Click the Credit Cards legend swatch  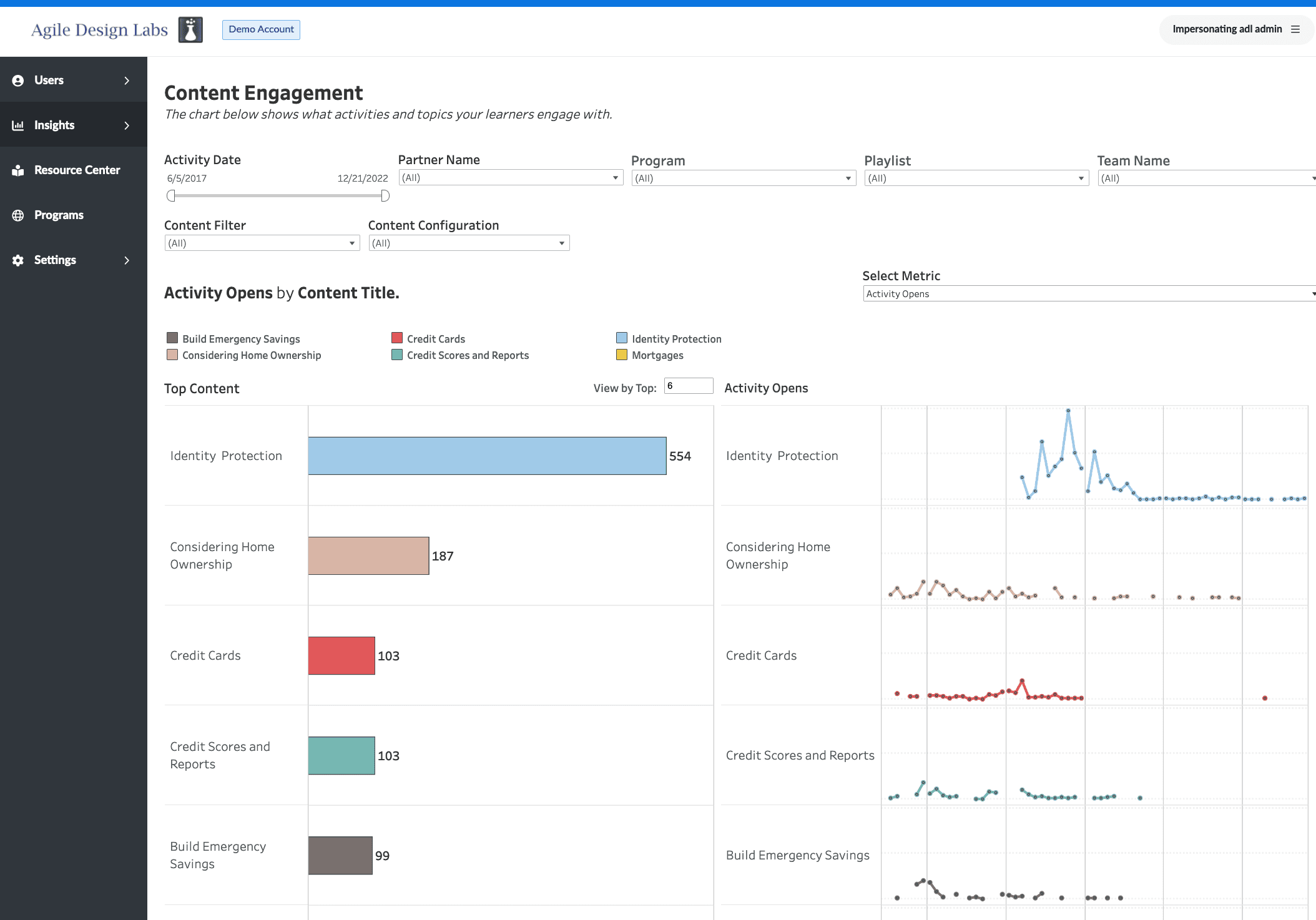tap(397, 338)
